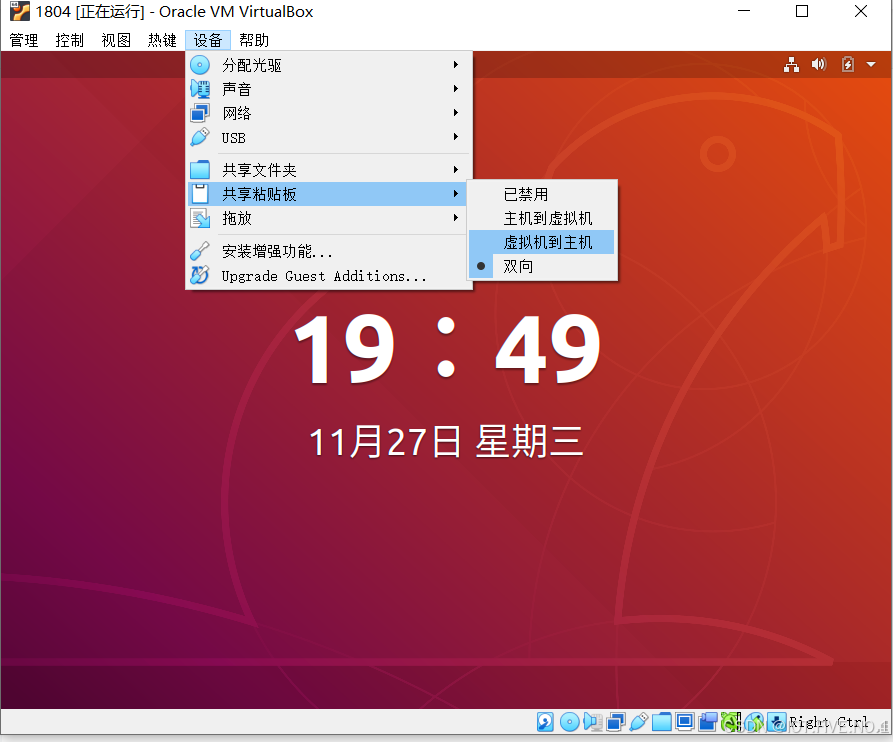Choose Upgrade Guest Additions... entry
Viewport: 893px width, 742px height.
tap(328, 276)
